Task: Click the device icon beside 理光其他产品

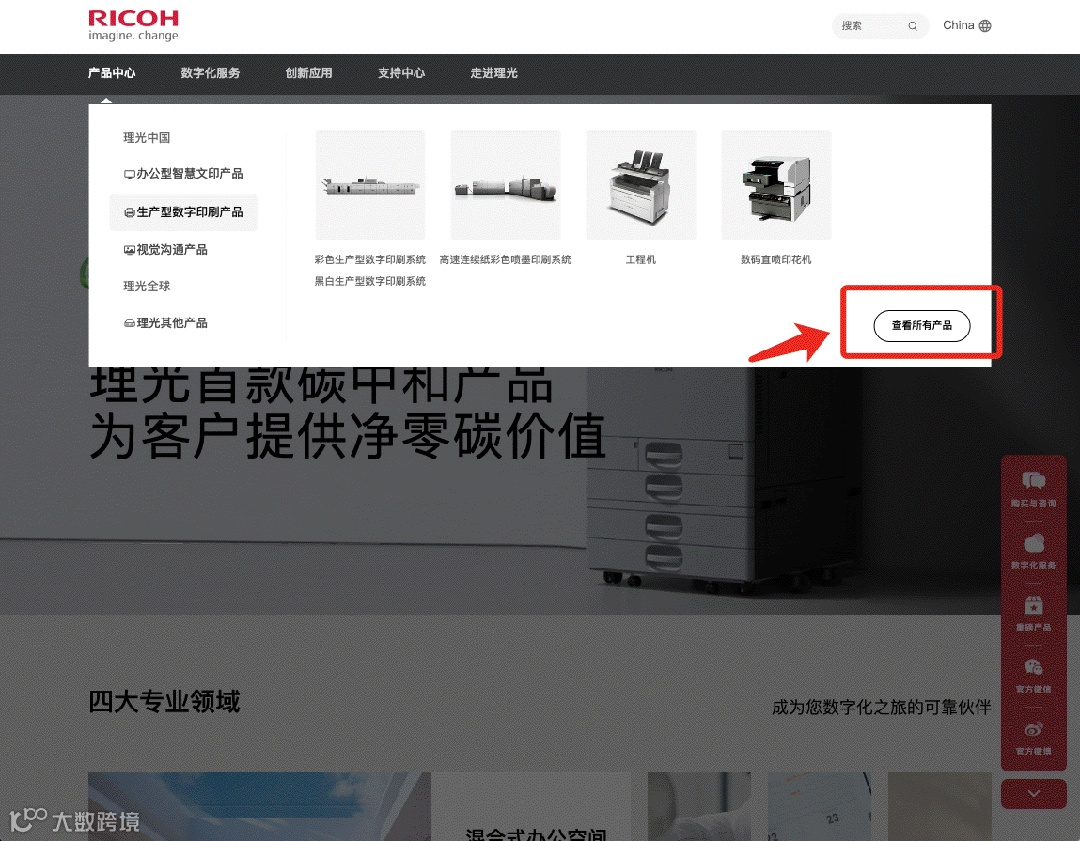Action: pos(129,323)
